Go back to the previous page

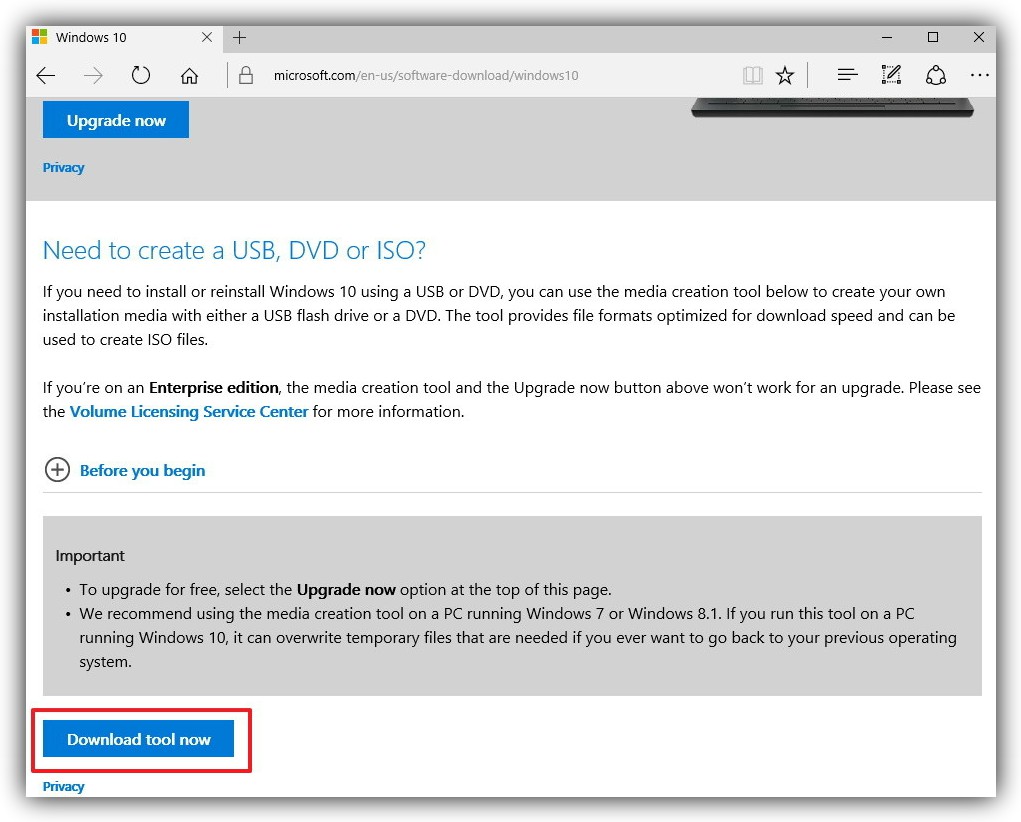click(x=46, y=76)
